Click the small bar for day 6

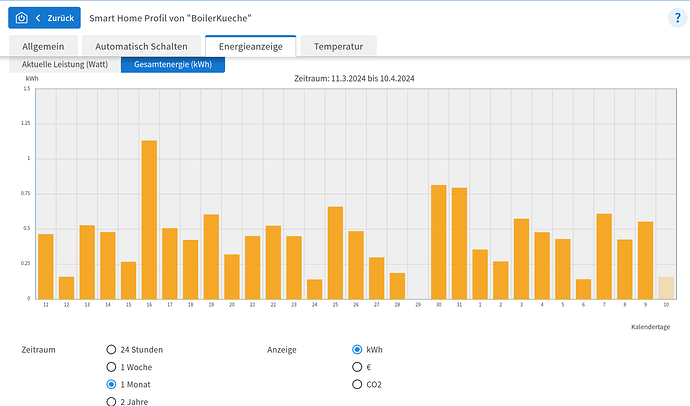tap(584, 289)
